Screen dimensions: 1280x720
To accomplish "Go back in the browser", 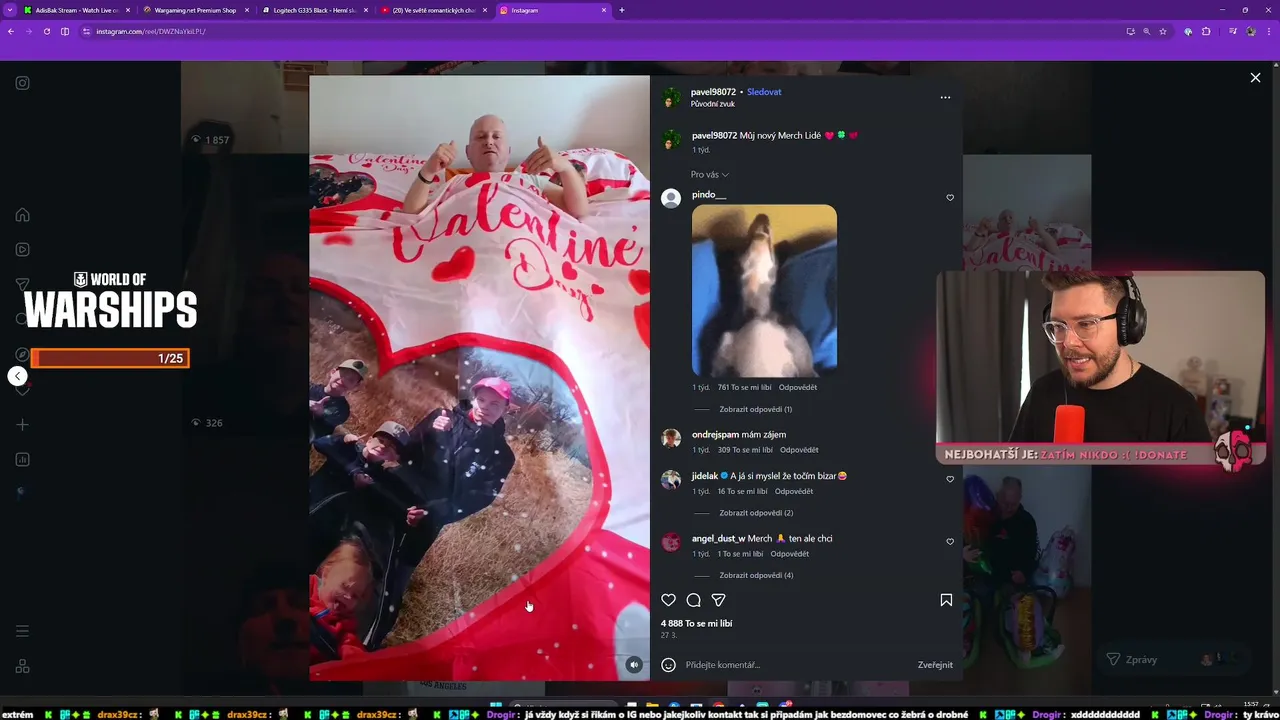I will (x=11, y=31).
